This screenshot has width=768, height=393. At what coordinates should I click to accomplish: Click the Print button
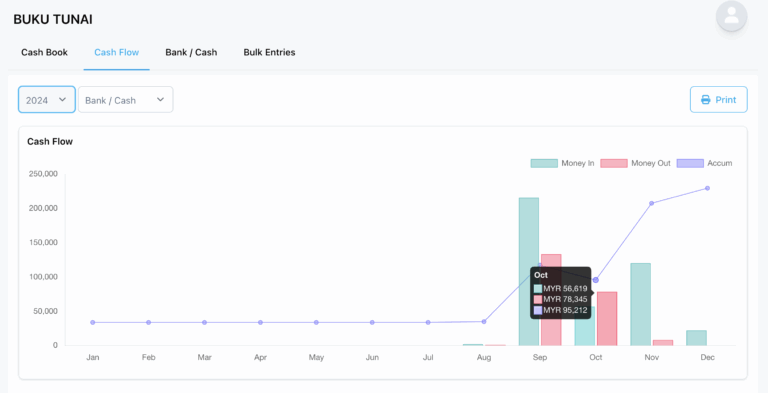(719, 99)
